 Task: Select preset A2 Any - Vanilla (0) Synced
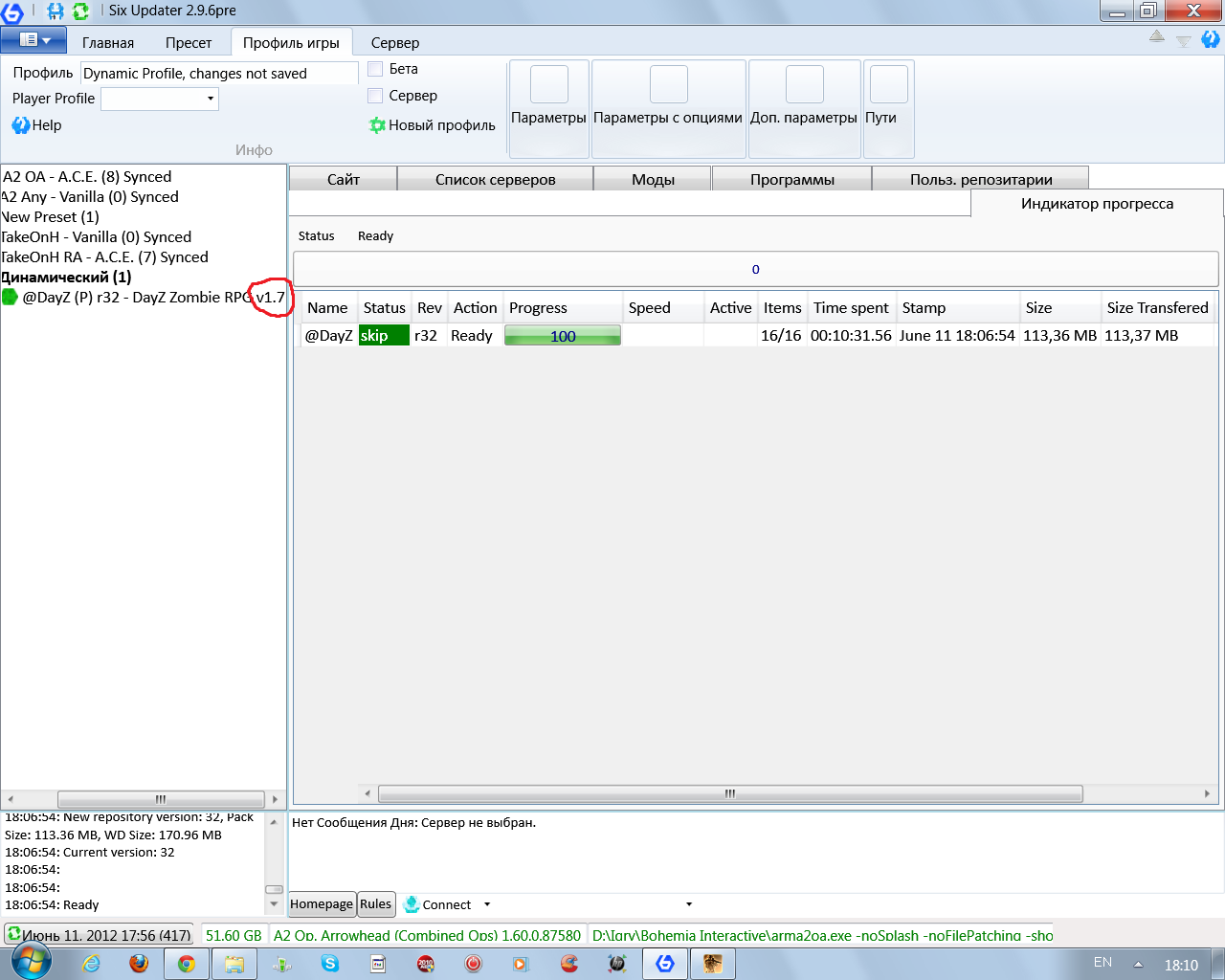pos(90,197)
